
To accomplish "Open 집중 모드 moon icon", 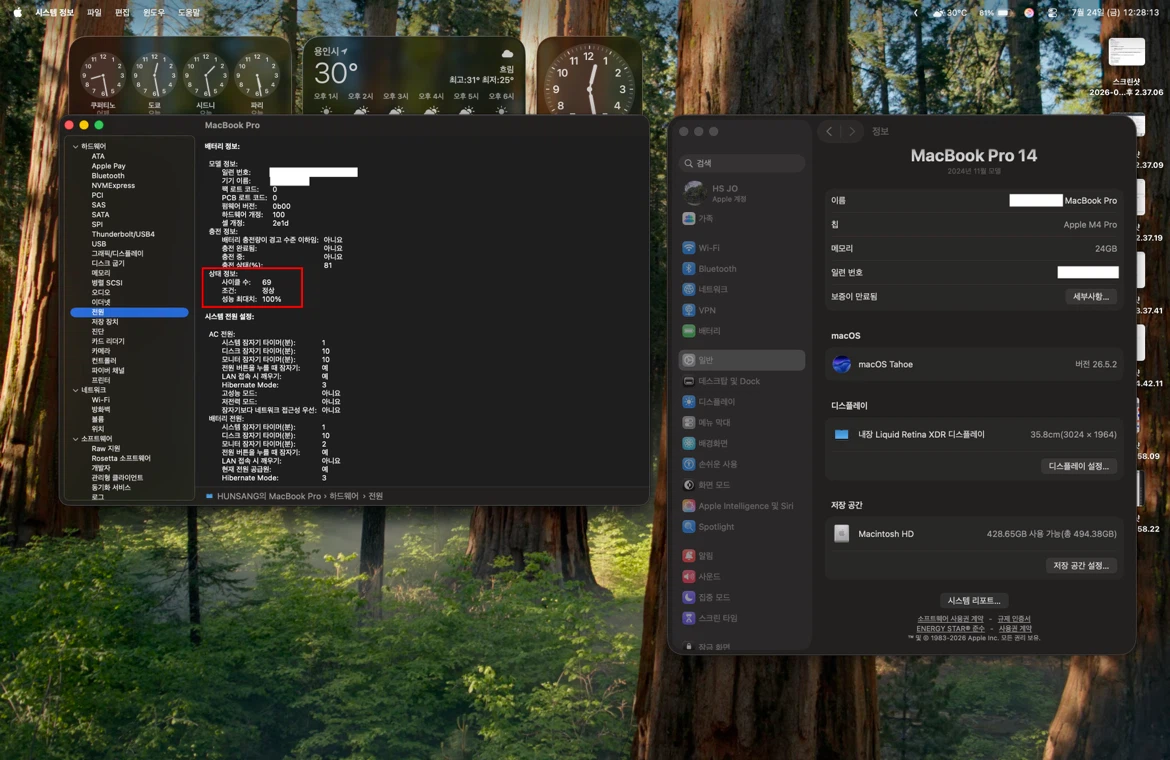I will (x=689, y=597).
